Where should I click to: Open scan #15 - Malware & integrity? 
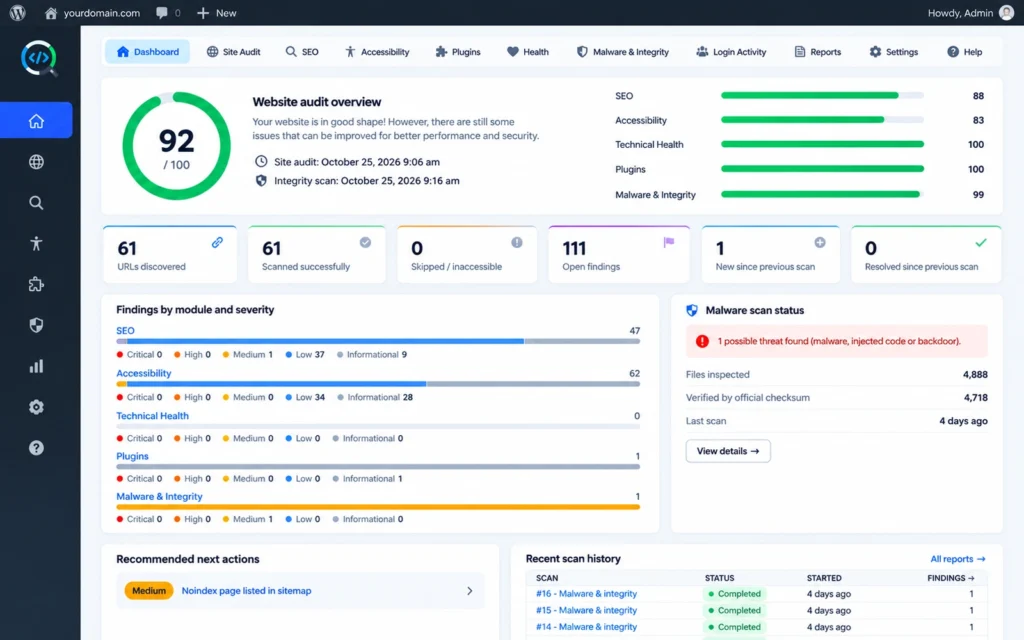pos(586,610)
